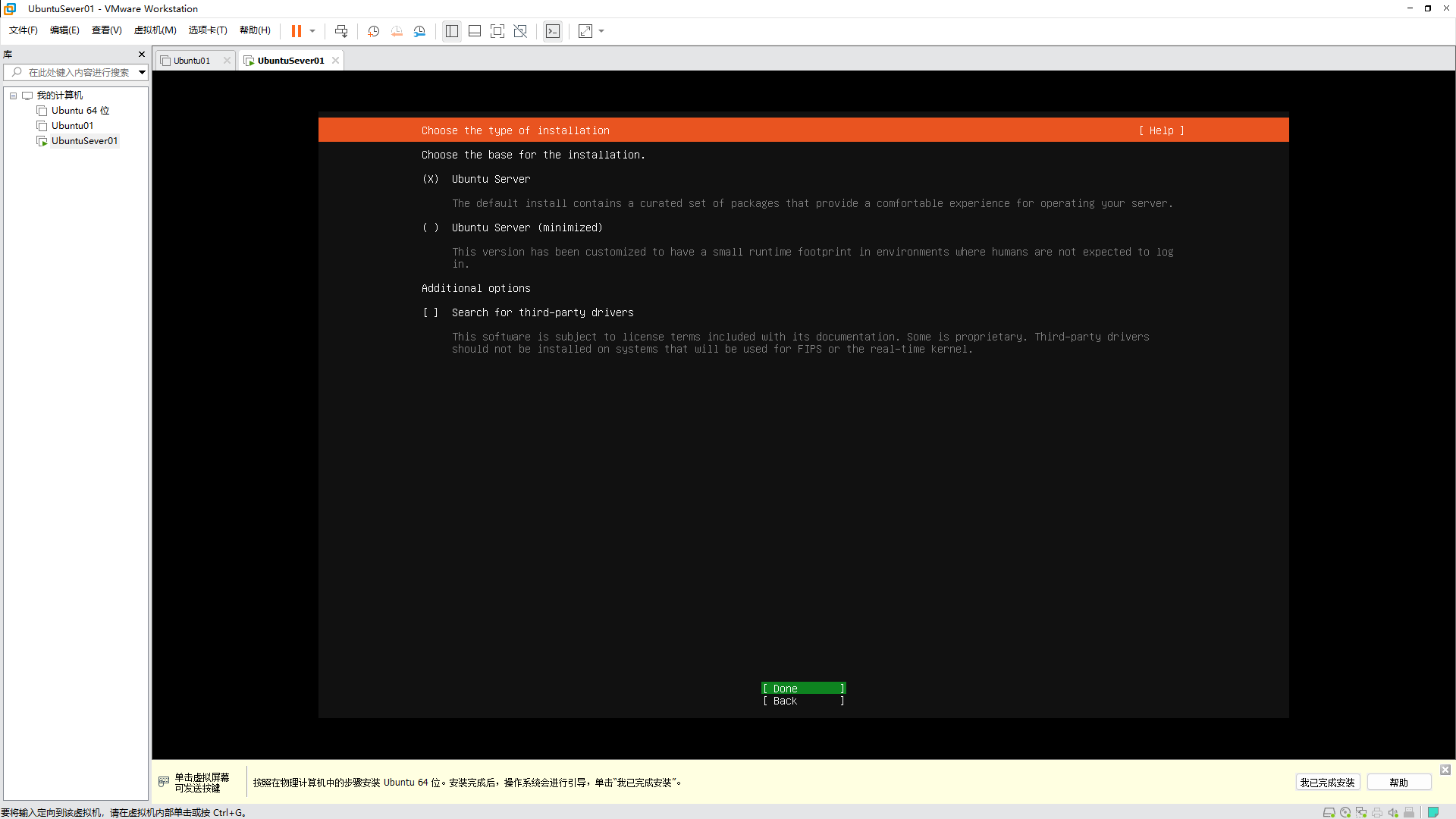Switch to the Ubuntu01 tab
Image resolution: width=1456 pixels, height=819 pixels.
click(x=191, y=60)
